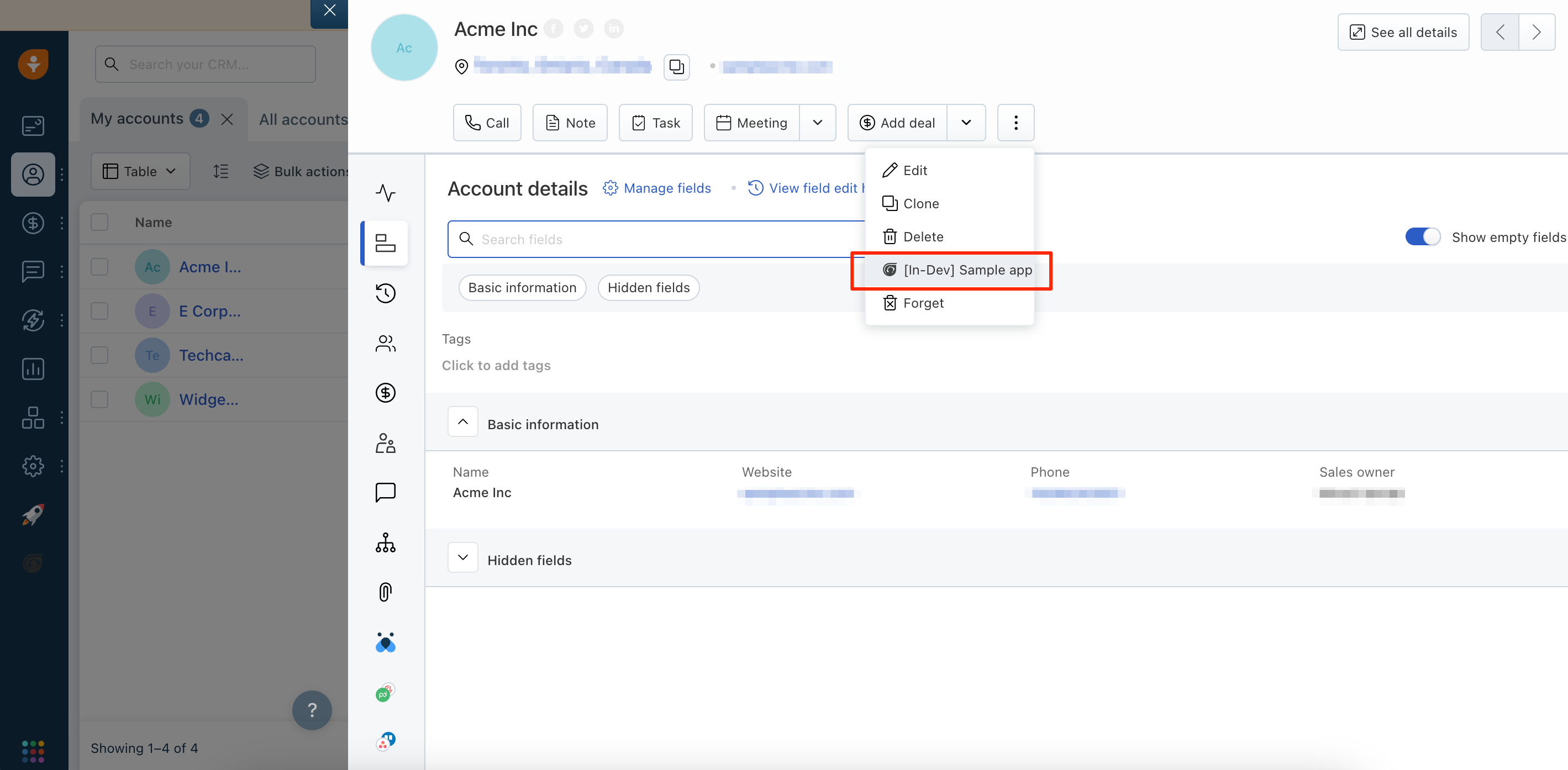Collapse the Basic information section
The image size is (1568, 770).
[x=463, y=422]
